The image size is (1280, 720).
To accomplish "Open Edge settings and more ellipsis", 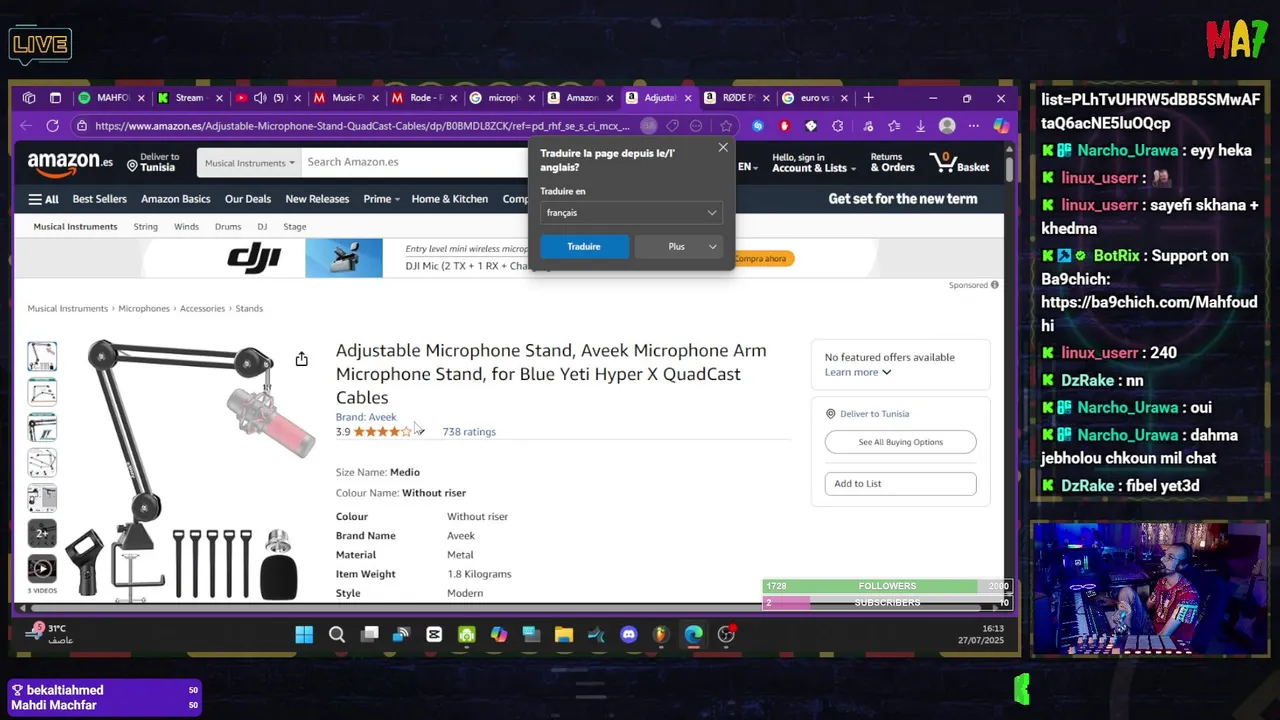I will 973,126.
